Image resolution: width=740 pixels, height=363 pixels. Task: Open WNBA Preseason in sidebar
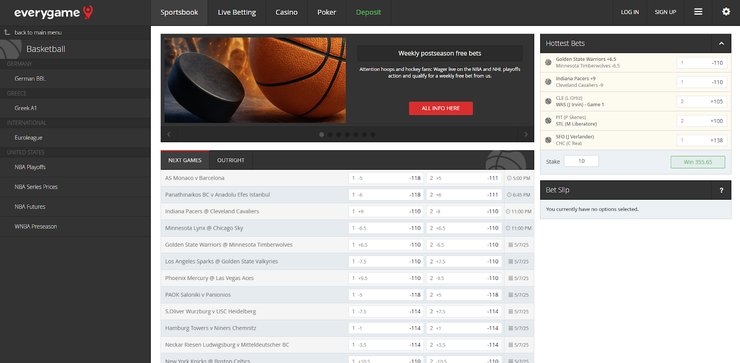[x=76, y=227]
